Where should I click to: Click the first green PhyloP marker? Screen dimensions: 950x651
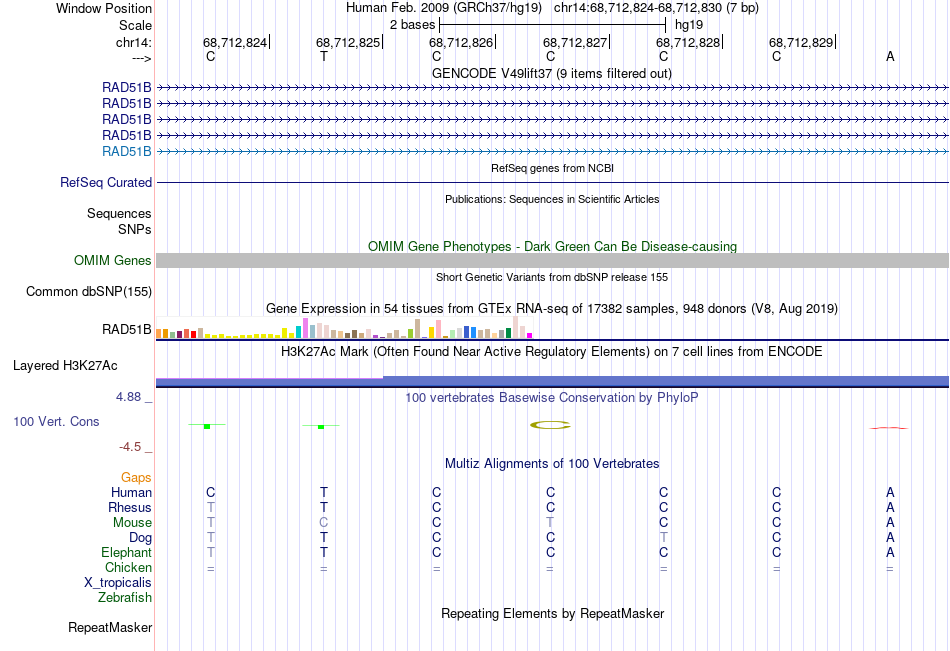point(207,426)
